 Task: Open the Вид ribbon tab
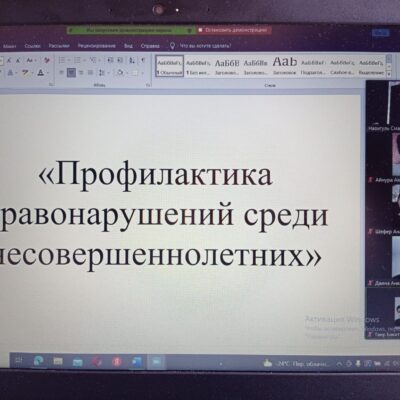click(128, 46)
